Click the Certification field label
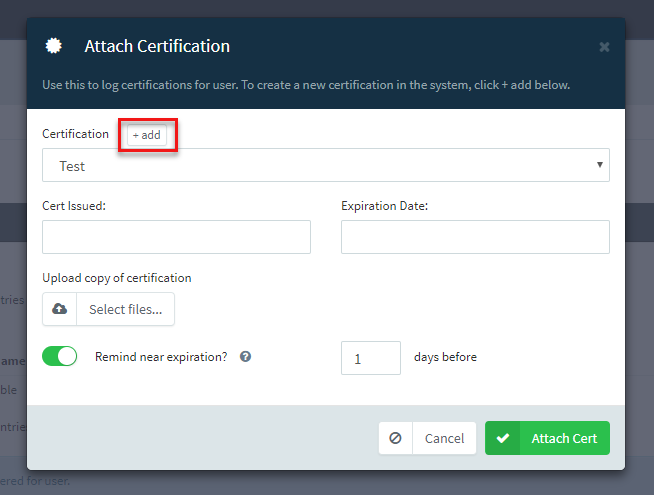Screen dimensions: 654x495 [x=75, y=134]
